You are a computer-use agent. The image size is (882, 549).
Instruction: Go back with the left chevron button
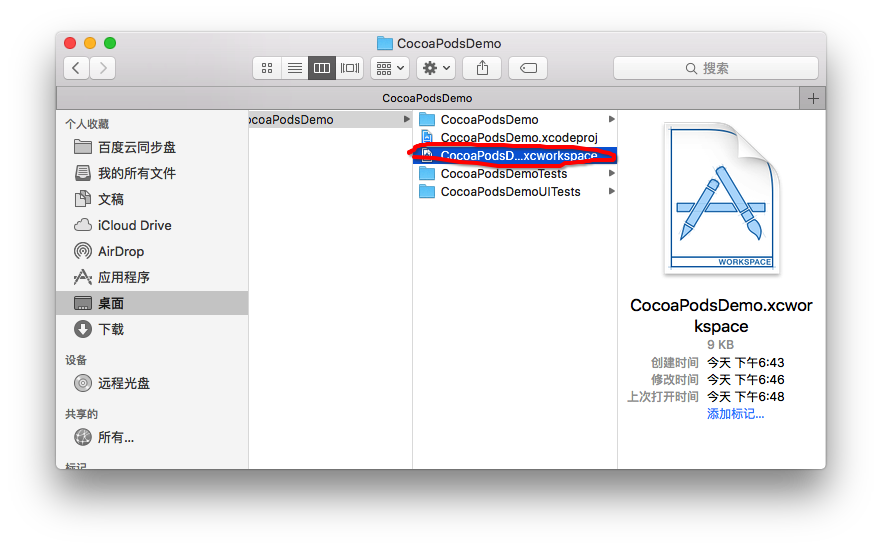76,68
